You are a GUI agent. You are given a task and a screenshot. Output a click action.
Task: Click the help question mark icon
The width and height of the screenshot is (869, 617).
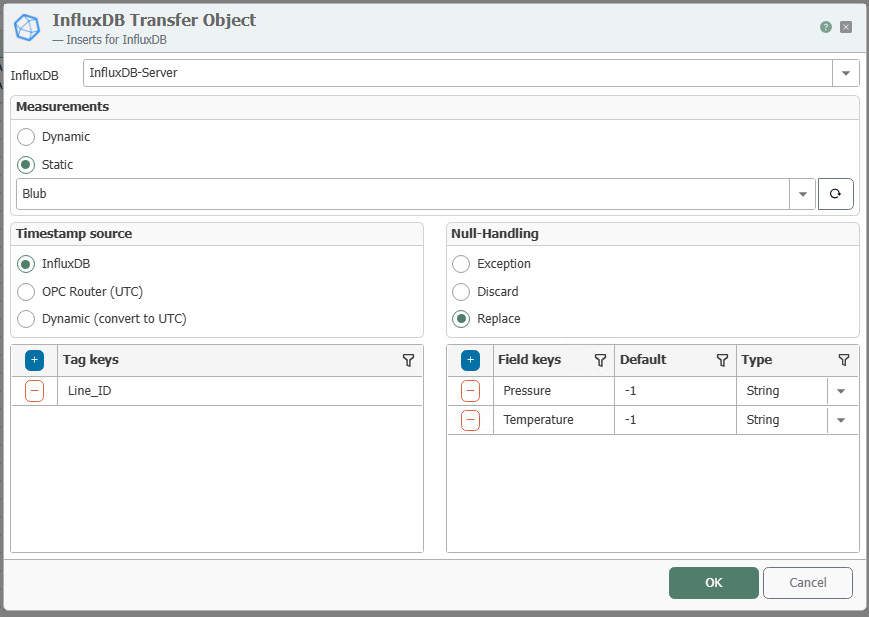pos(826,27)
